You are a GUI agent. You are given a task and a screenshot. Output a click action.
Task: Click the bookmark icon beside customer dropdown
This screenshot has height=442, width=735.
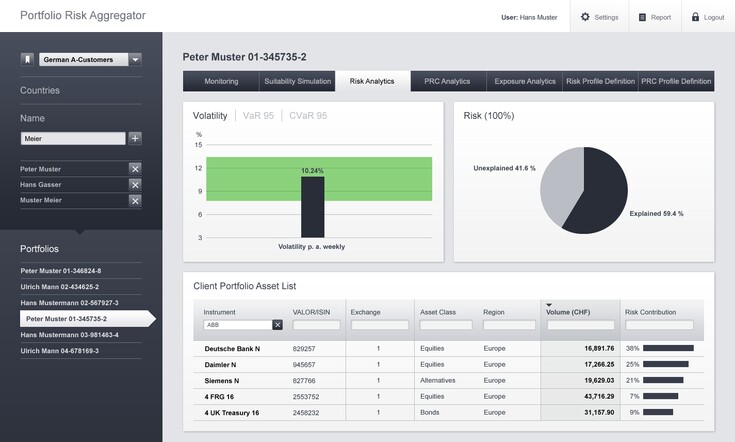click(x=27, y=60)
